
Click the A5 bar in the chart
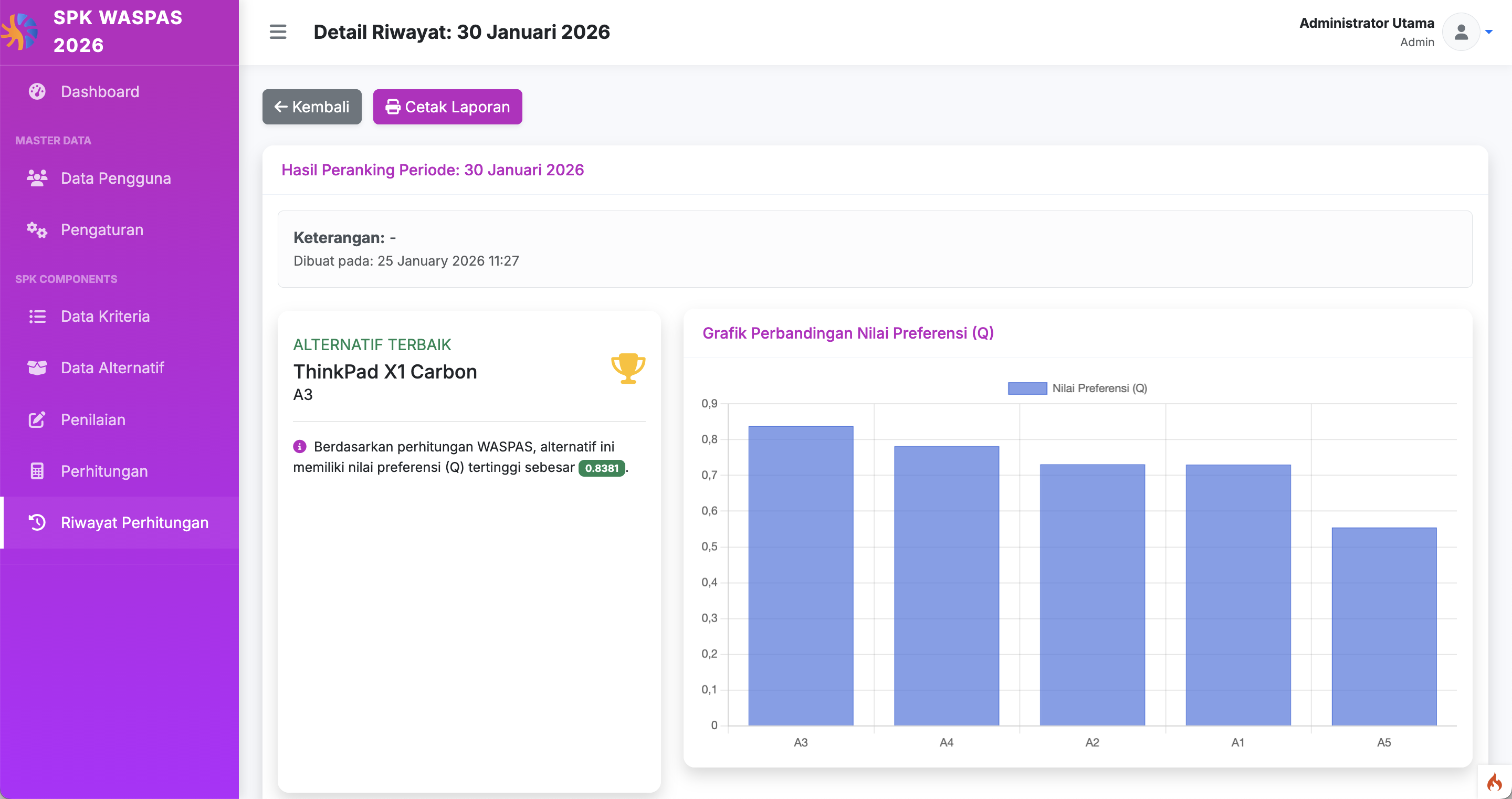(x=1384, y=627)
